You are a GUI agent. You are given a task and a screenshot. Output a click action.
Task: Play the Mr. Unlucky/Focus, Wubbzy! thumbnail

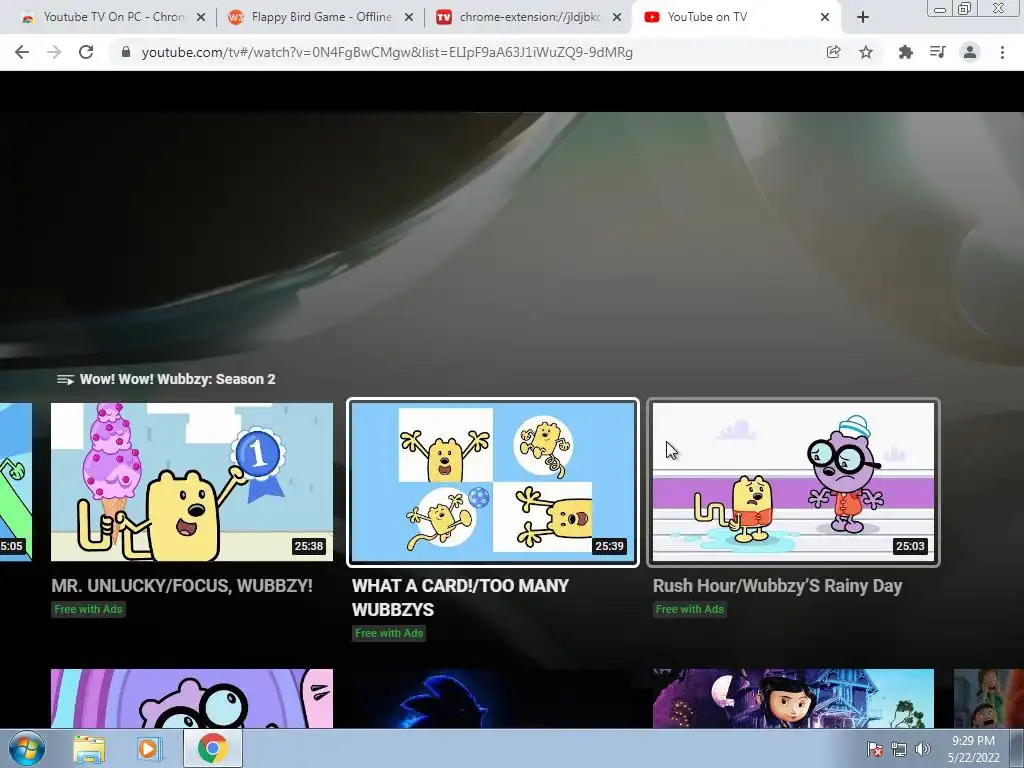pos(192,482)
